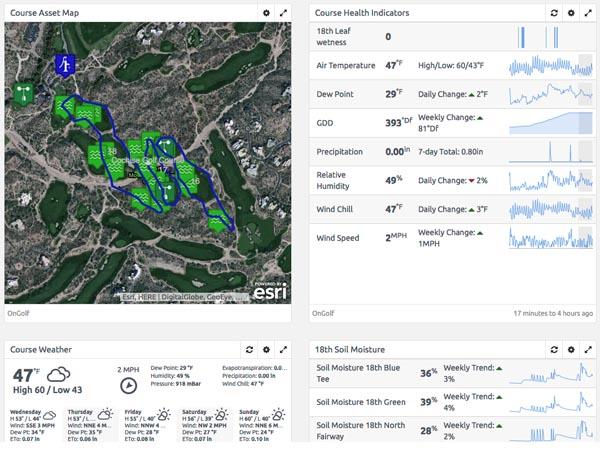This screenshot has width=600, height=454.
Task: Refresh the Course Health Indicators panel
Action: pyautogui.click(x=554, y=13)
